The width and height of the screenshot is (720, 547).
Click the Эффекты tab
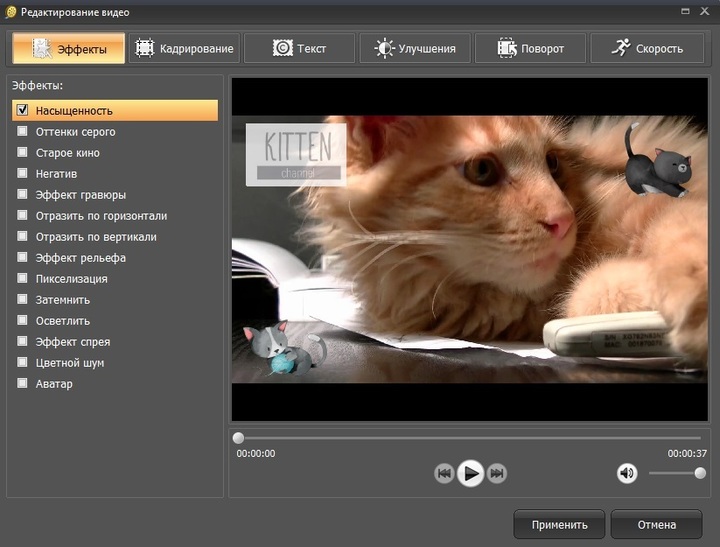[x=69, y=48]
